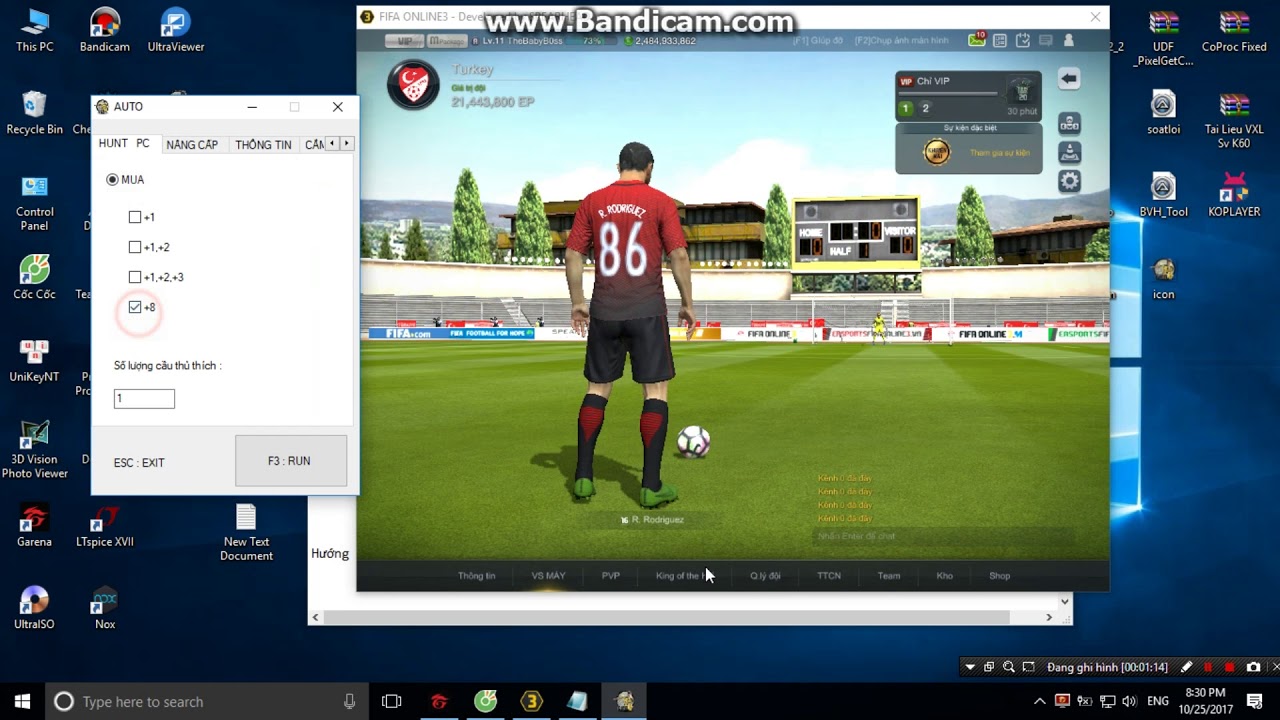Open the Kho menu
The width and height of the screenshot is (1280, 720).
[x=945, y=576]
